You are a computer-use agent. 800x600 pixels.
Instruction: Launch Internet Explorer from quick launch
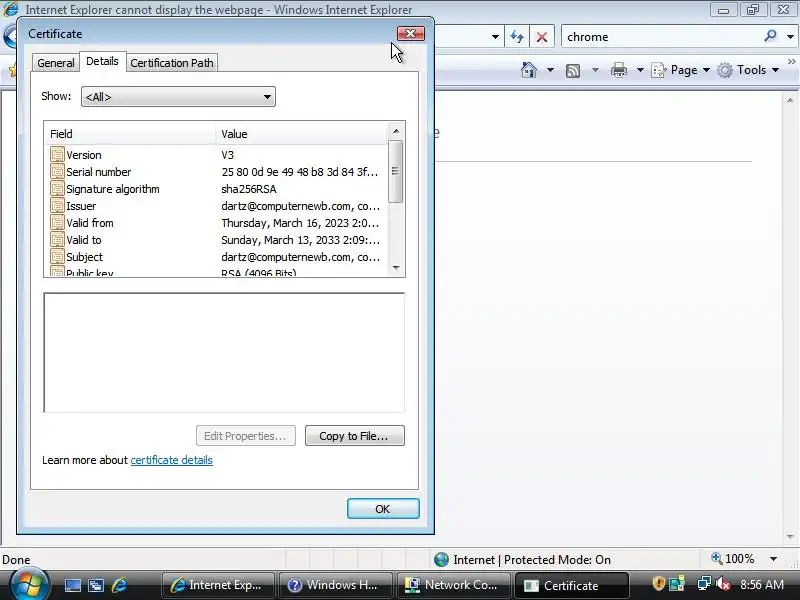(119, 585)
